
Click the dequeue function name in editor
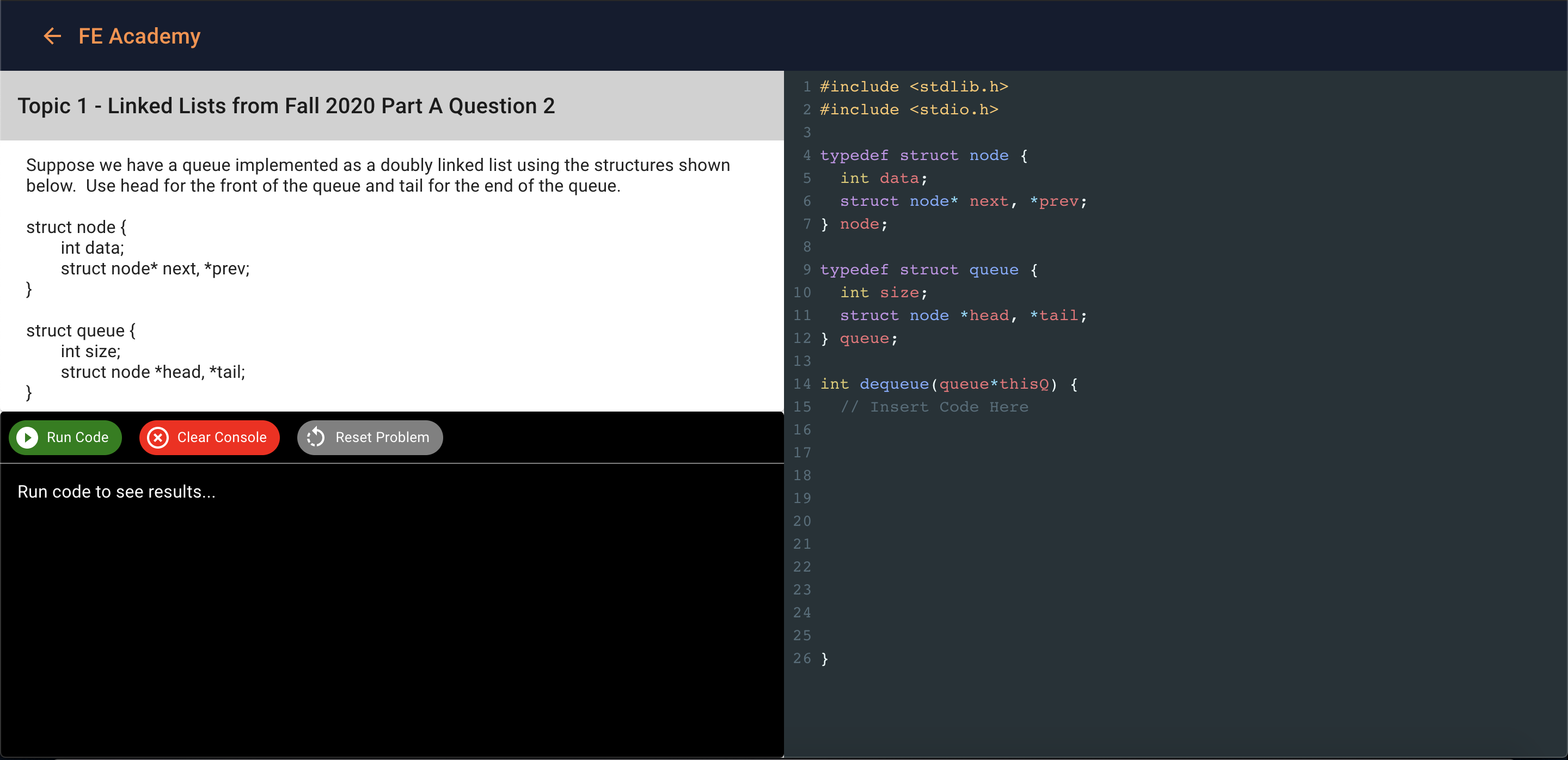893,384
